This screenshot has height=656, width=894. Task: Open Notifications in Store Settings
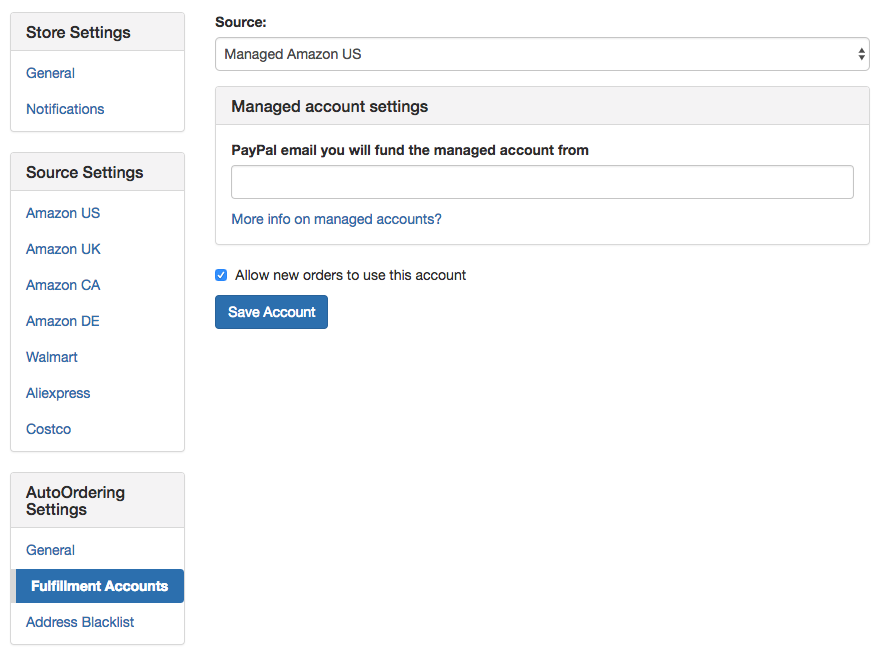65,109
